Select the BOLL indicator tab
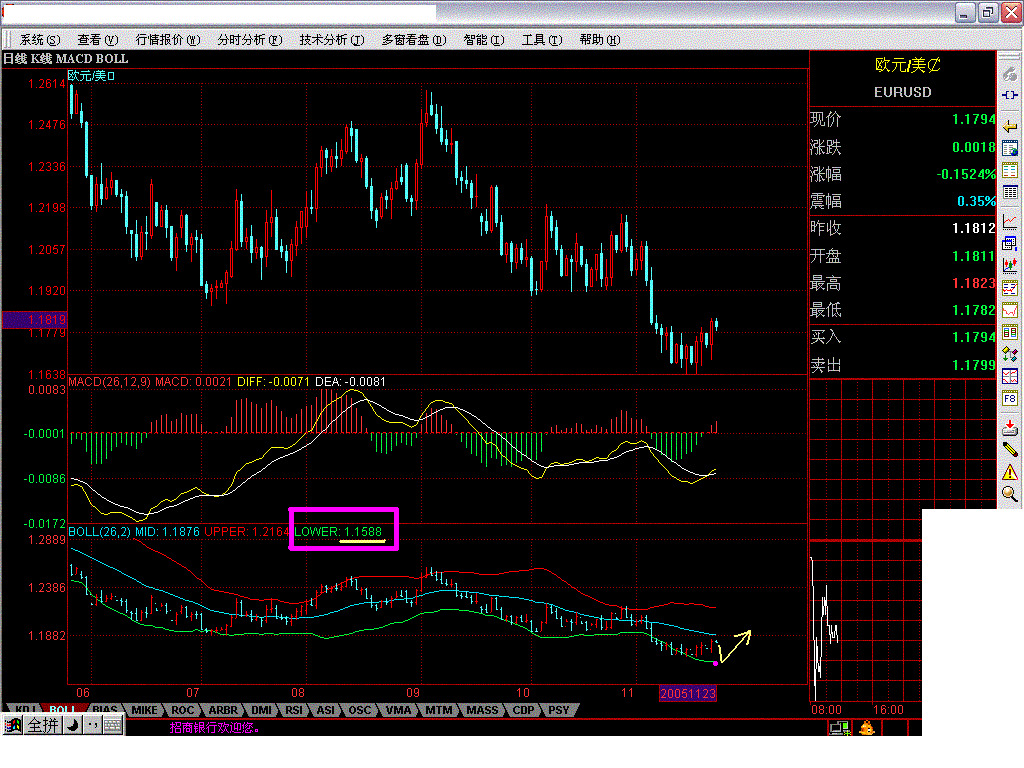 [63, 710]
